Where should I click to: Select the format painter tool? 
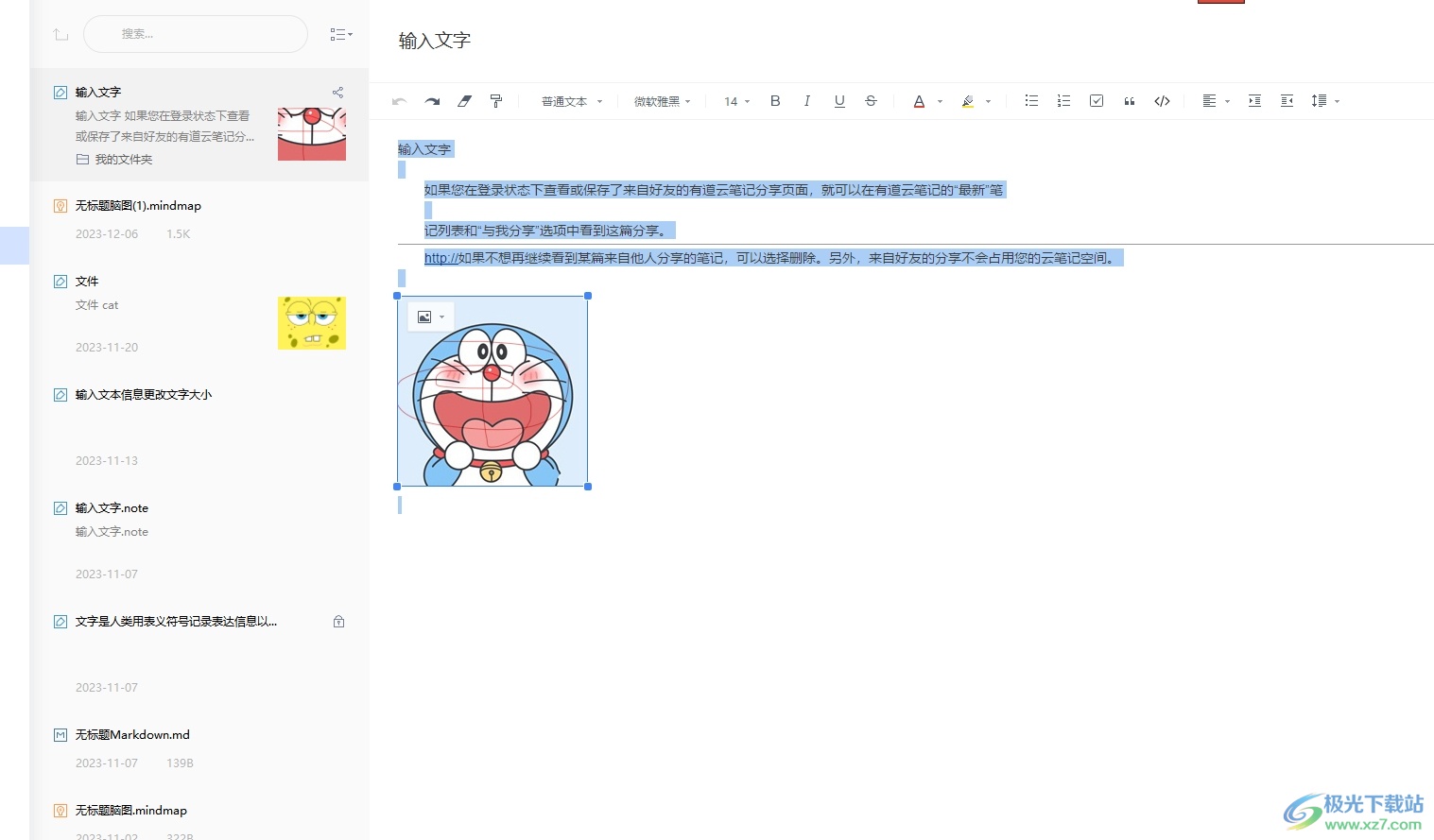tap(496, 101)
